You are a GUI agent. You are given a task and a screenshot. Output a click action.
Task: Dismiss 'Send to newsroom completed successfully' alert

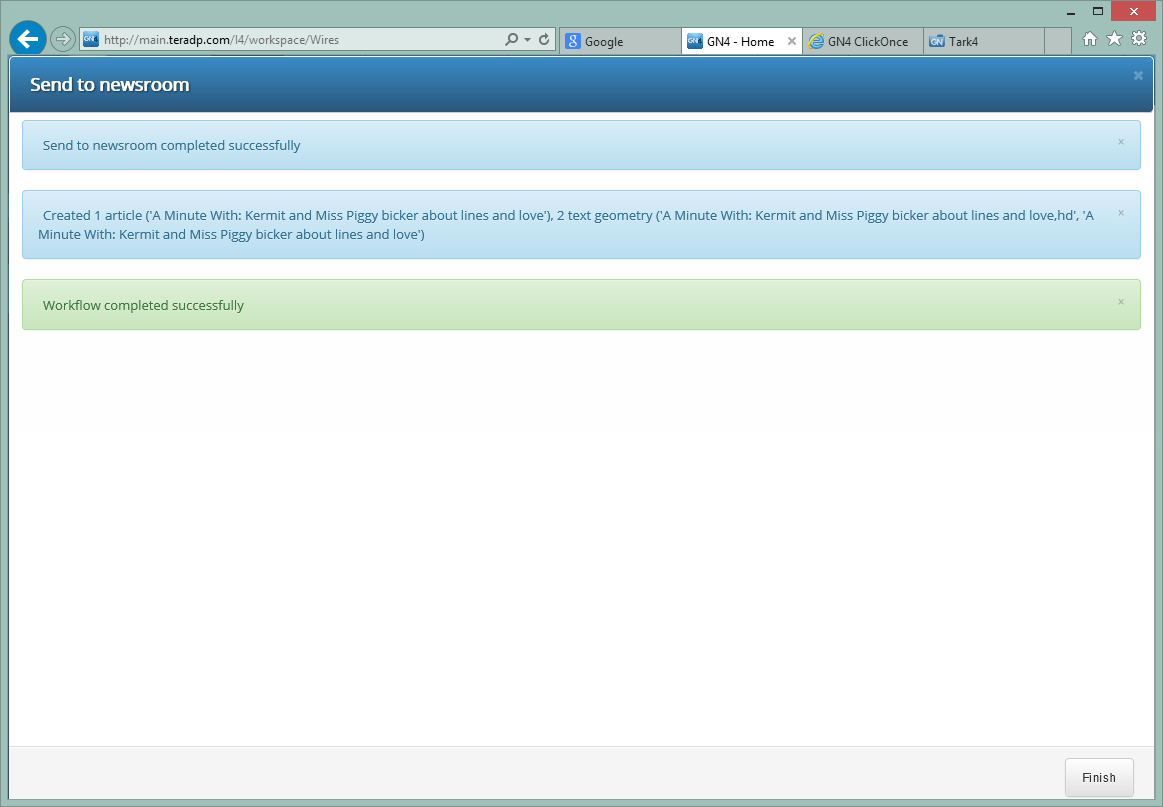[x=1121, y=142]
